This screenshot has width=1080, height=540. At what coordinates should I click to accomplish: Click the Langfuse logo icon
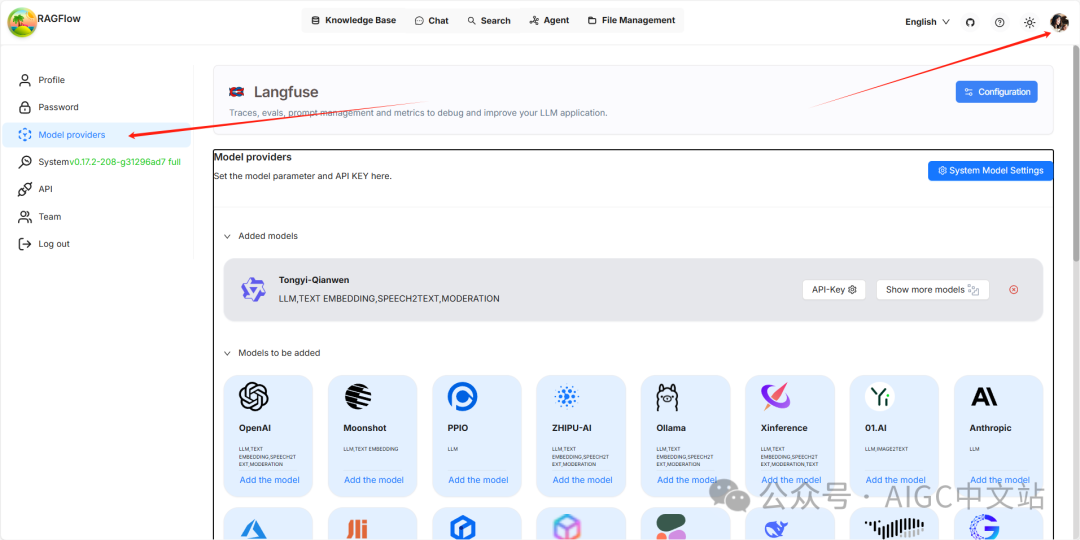click(236, 92)
